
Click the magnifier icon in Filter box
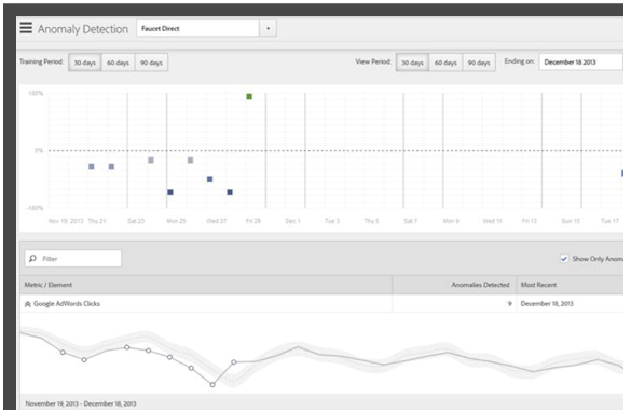tap(33, 258)
